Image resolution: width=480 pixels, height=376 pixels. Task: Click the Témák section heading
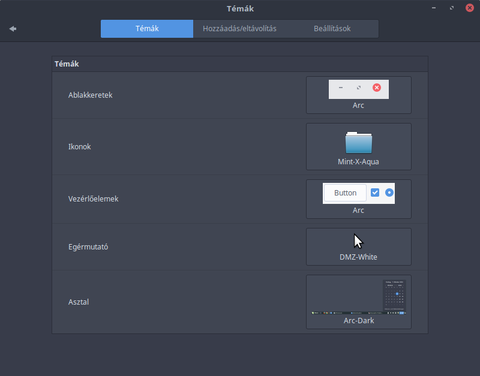(67, 64)
